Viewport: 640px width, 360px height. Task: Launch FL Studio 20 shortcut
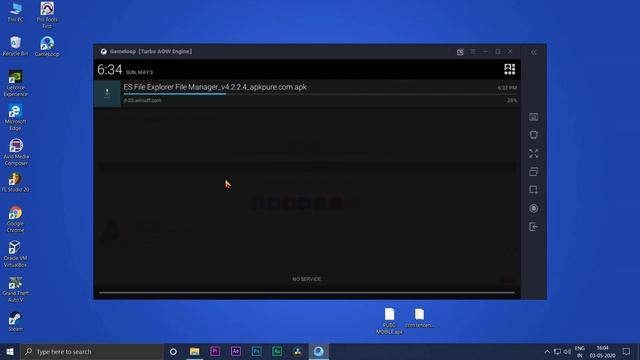pos(16,182)
